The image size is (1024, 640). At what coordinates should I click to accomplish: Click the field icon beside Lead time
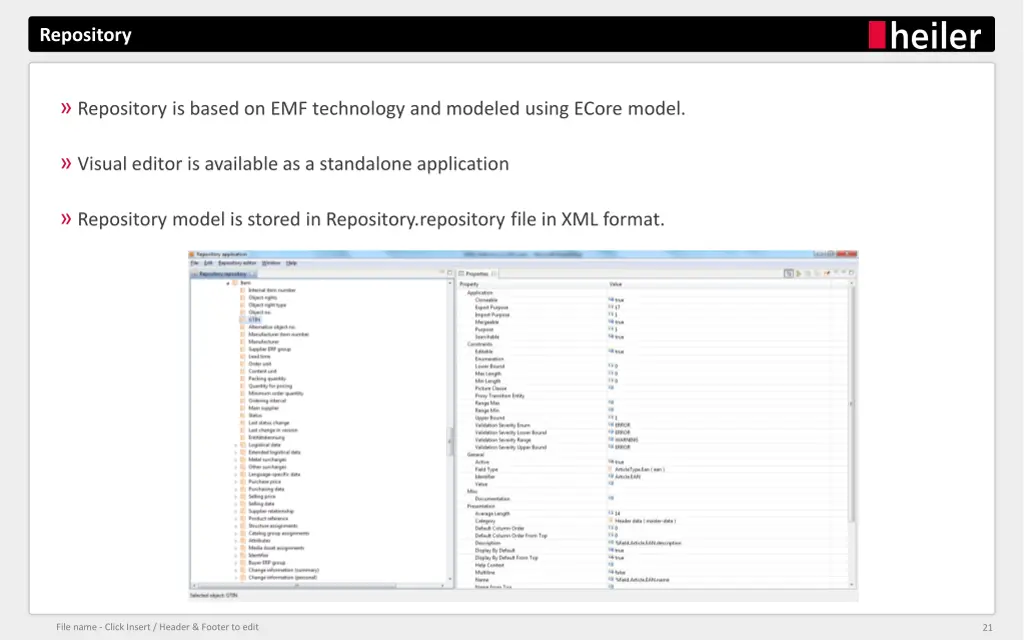(x=243, y=357)
